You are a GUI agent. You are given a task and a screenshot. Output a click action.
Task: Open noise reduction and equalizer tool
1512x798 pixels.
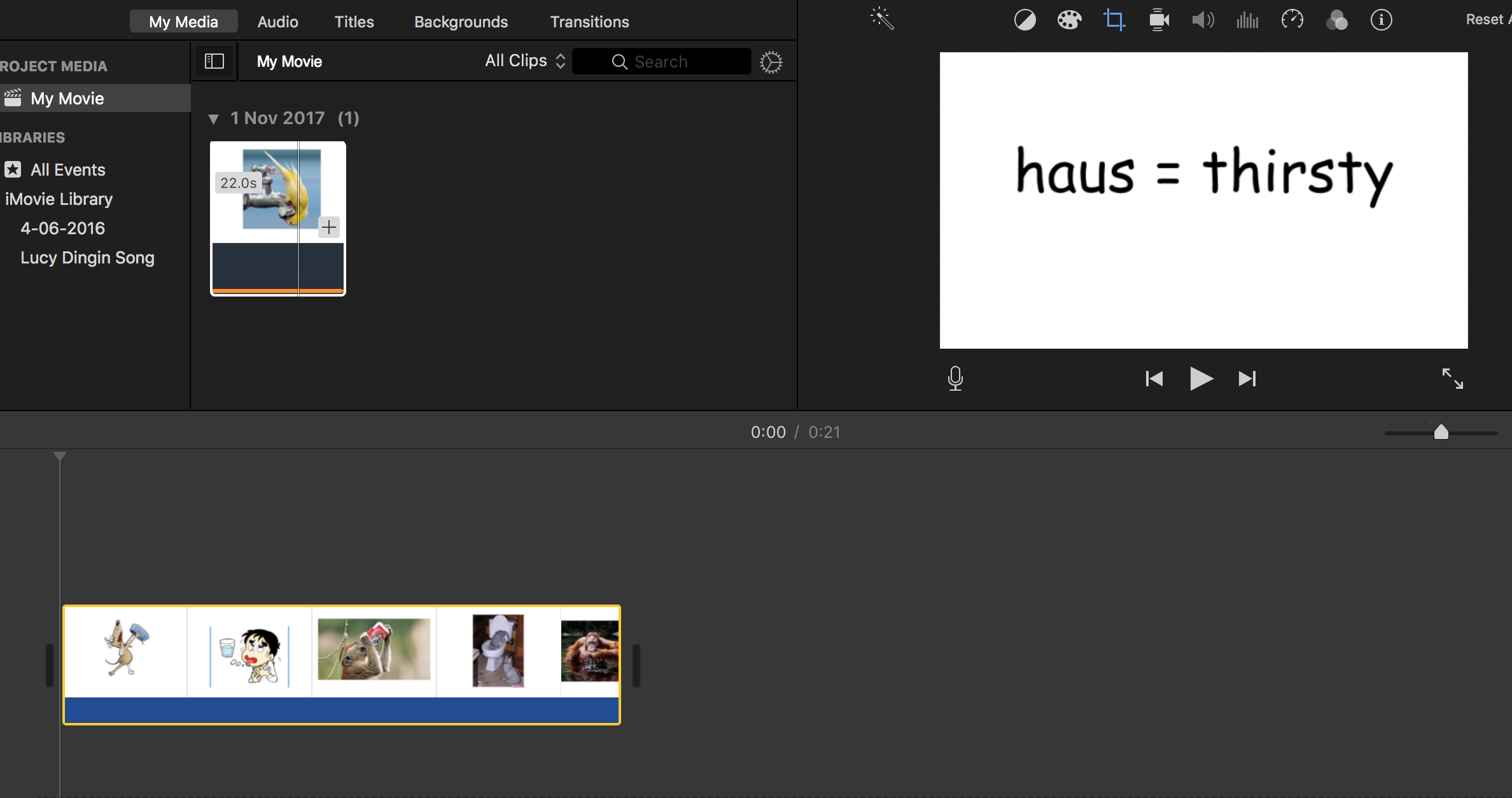1247,20
